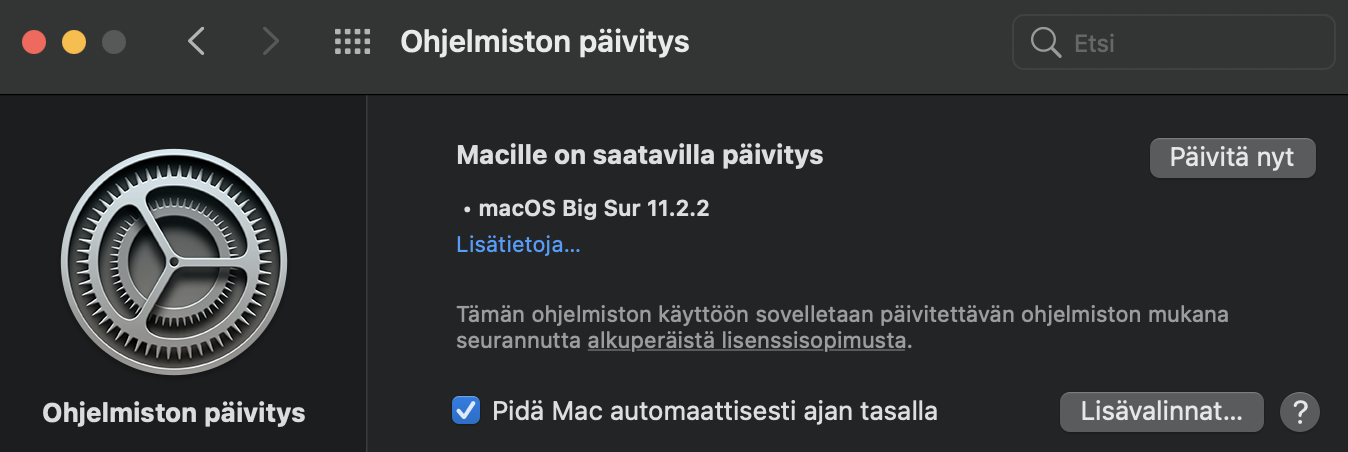Open the Lisävalinnat… advanced options
This screenshot has width=1348, height=452.
click(1162, 411)
